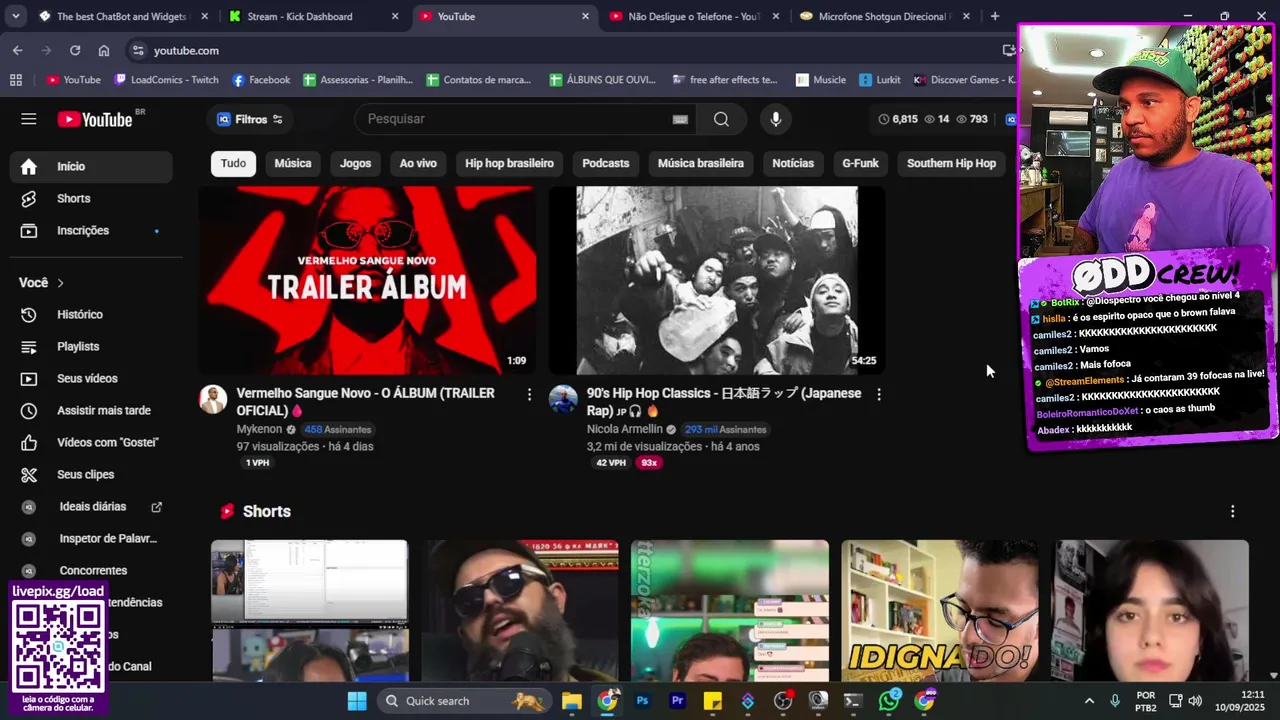This screenshot has width=1280, height=720.
Task: Open the terminal app in taskbar
Action: [853, 701]
